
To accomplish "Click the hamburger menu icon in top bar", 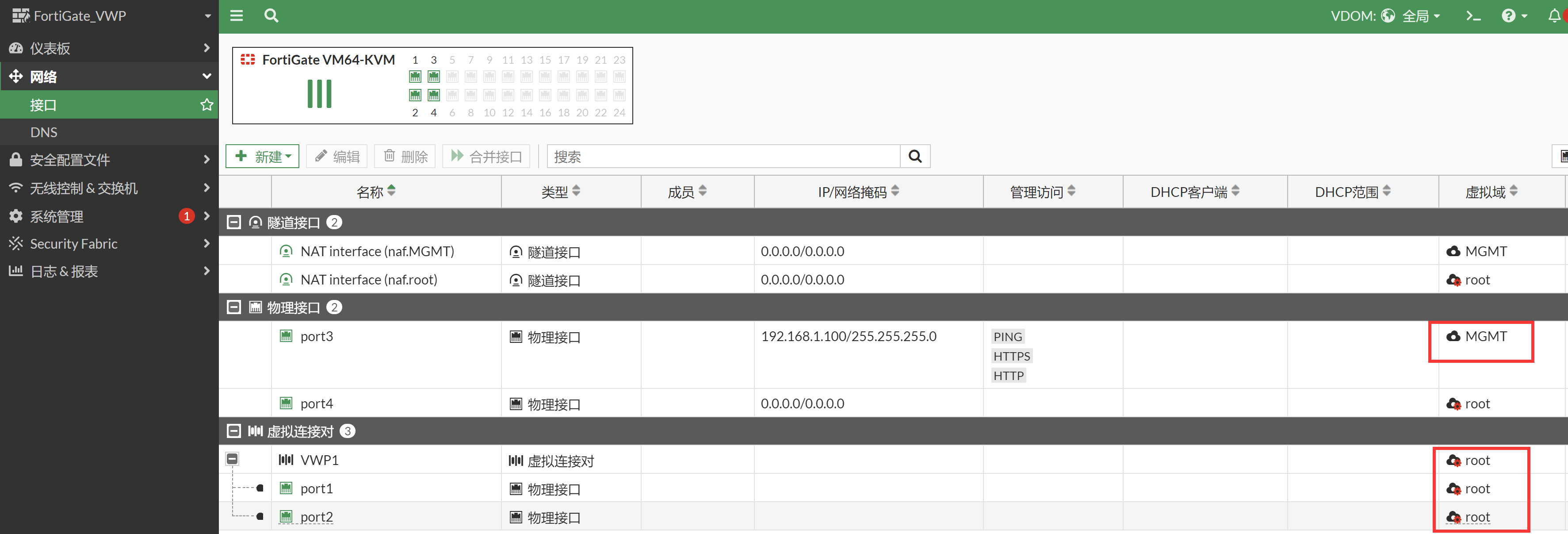I will point(236,16).
